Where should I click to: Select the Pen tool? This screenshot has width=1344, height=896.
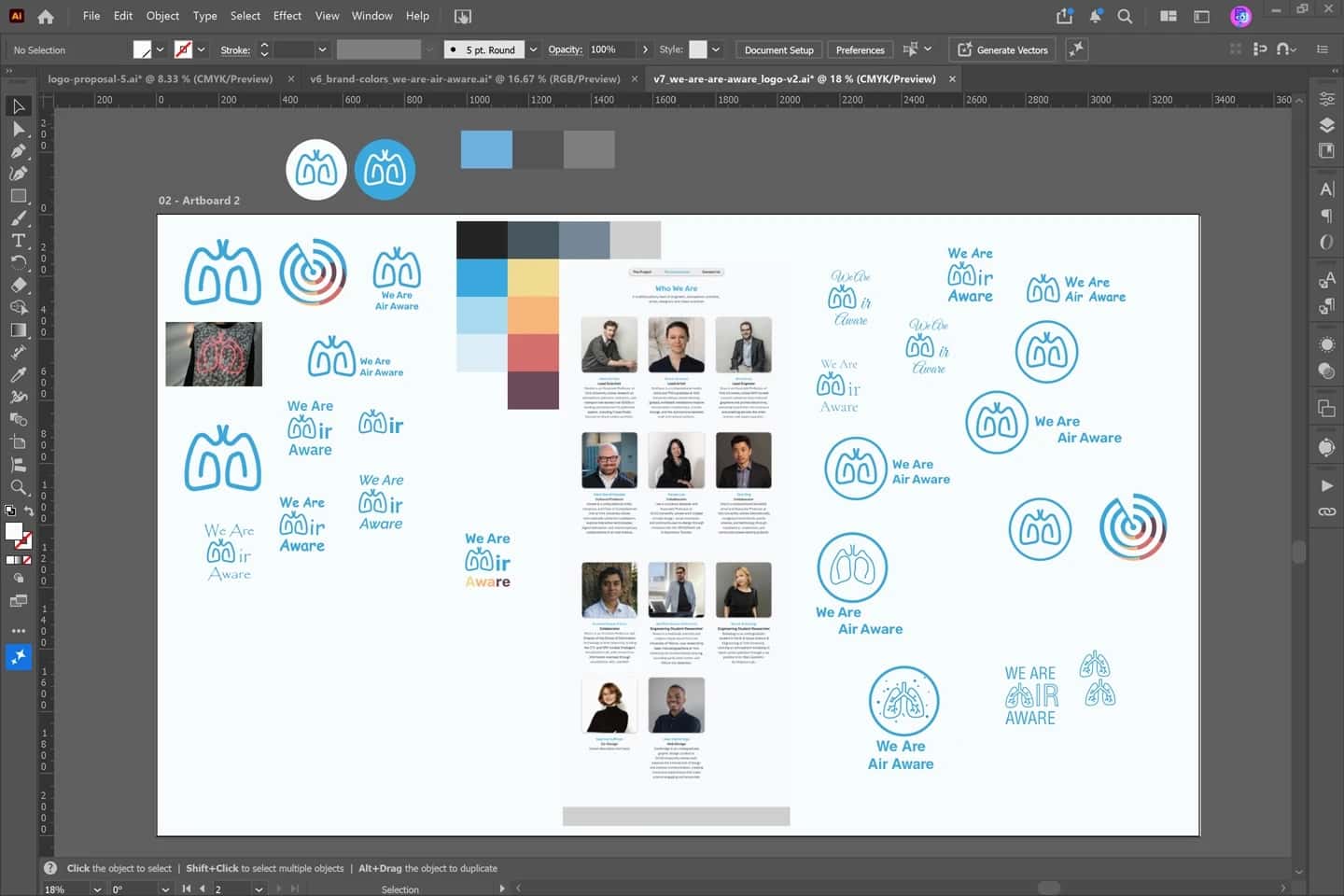click(18, 151)
